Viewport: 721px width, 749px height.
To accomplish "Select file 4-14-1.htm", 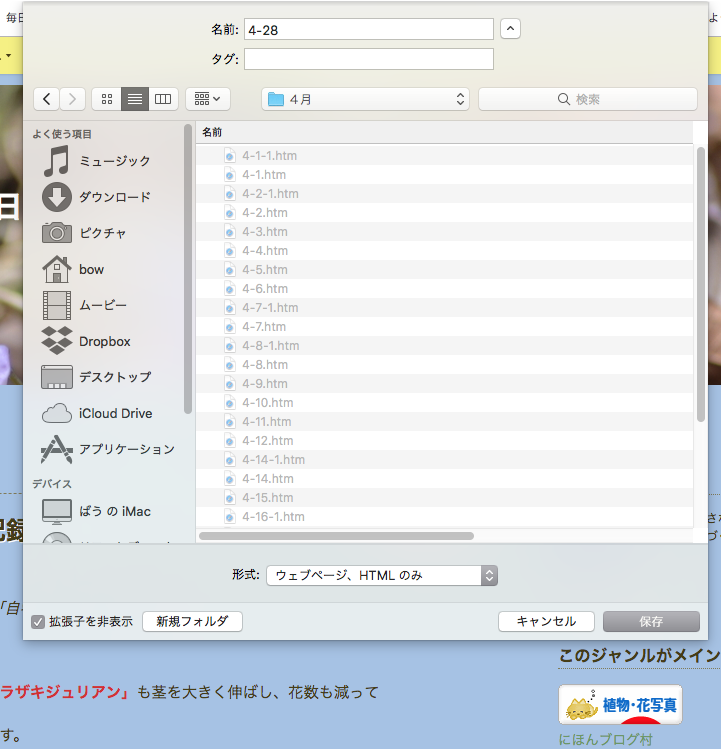I will (x=444, y=460).
